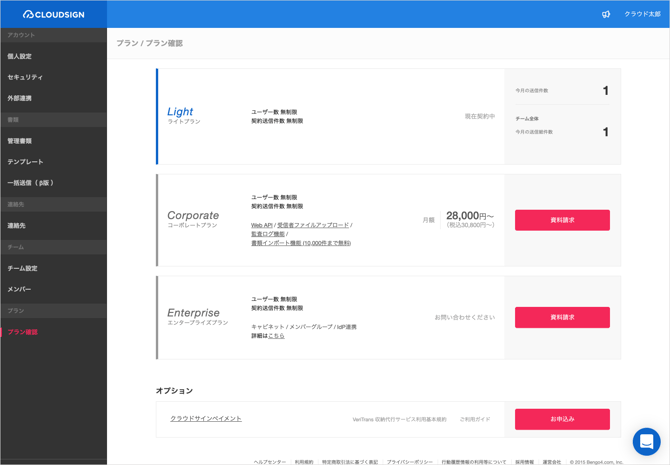The width and height of the screenshot is (670, 465).
Task: Open the chat support widget
Action: point(646,441)
